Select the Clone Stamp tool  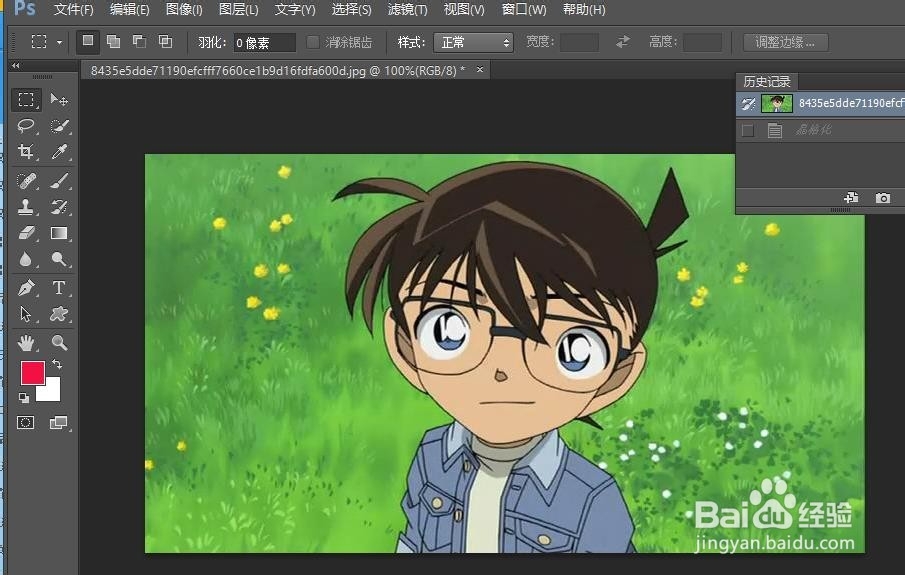[26, 207]
